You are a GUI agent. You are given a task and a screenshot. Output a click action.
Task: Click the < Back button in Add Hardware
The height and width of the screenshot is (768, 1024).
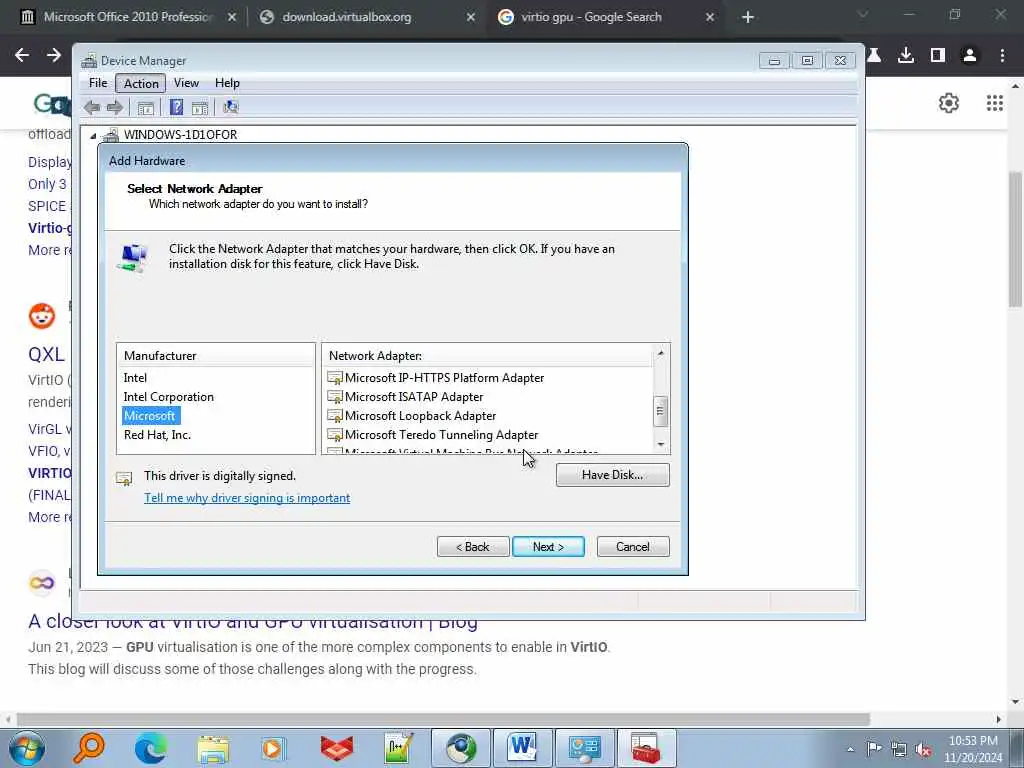(x=473, y=547)
